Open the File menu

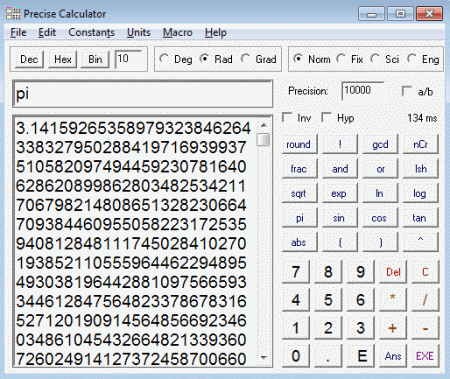pyautogui.click(x=18, y=33)
